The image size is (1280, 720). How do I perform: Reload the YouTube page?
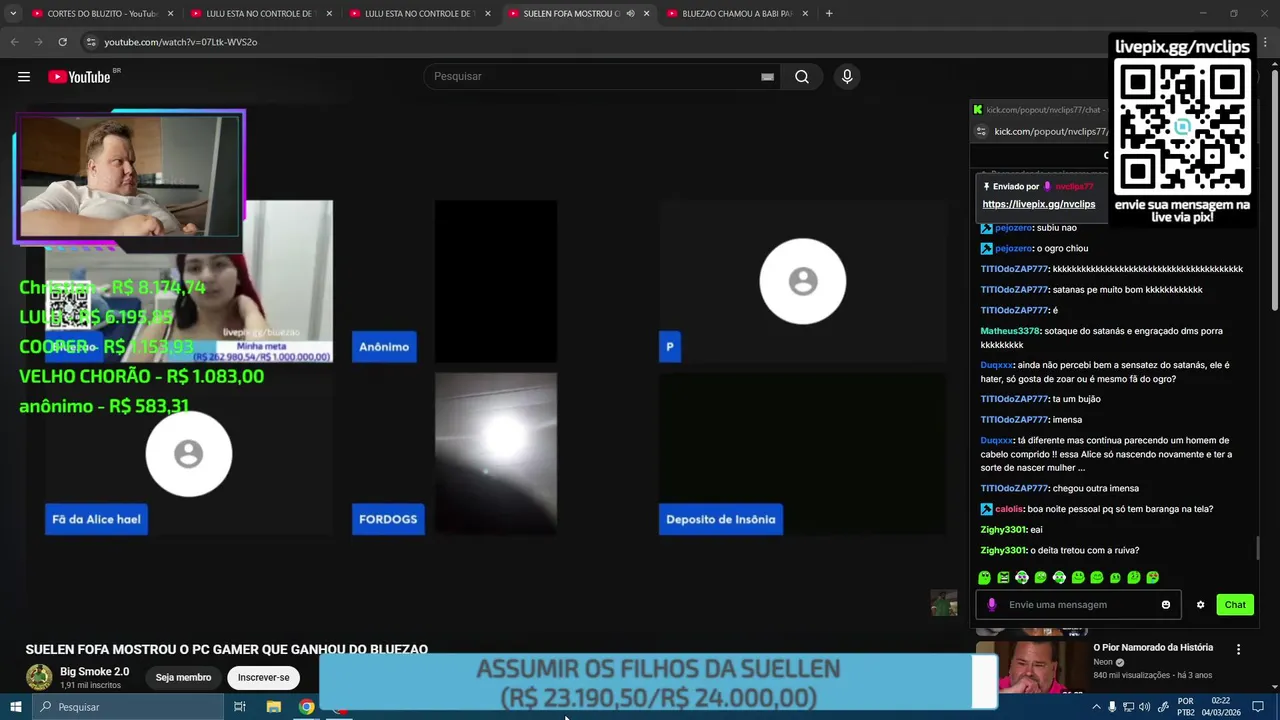tap(62, 42)
